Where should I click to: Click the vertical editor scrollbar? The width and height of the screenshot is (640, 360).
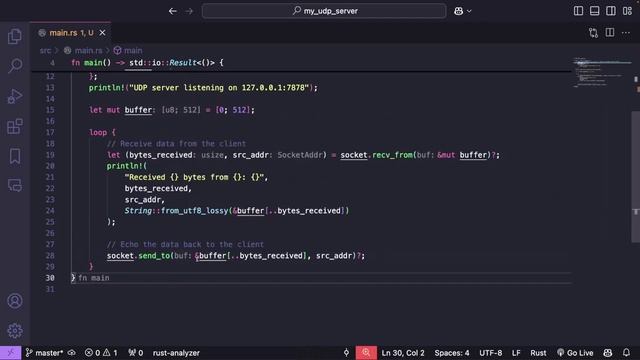[x=636, y=177]
